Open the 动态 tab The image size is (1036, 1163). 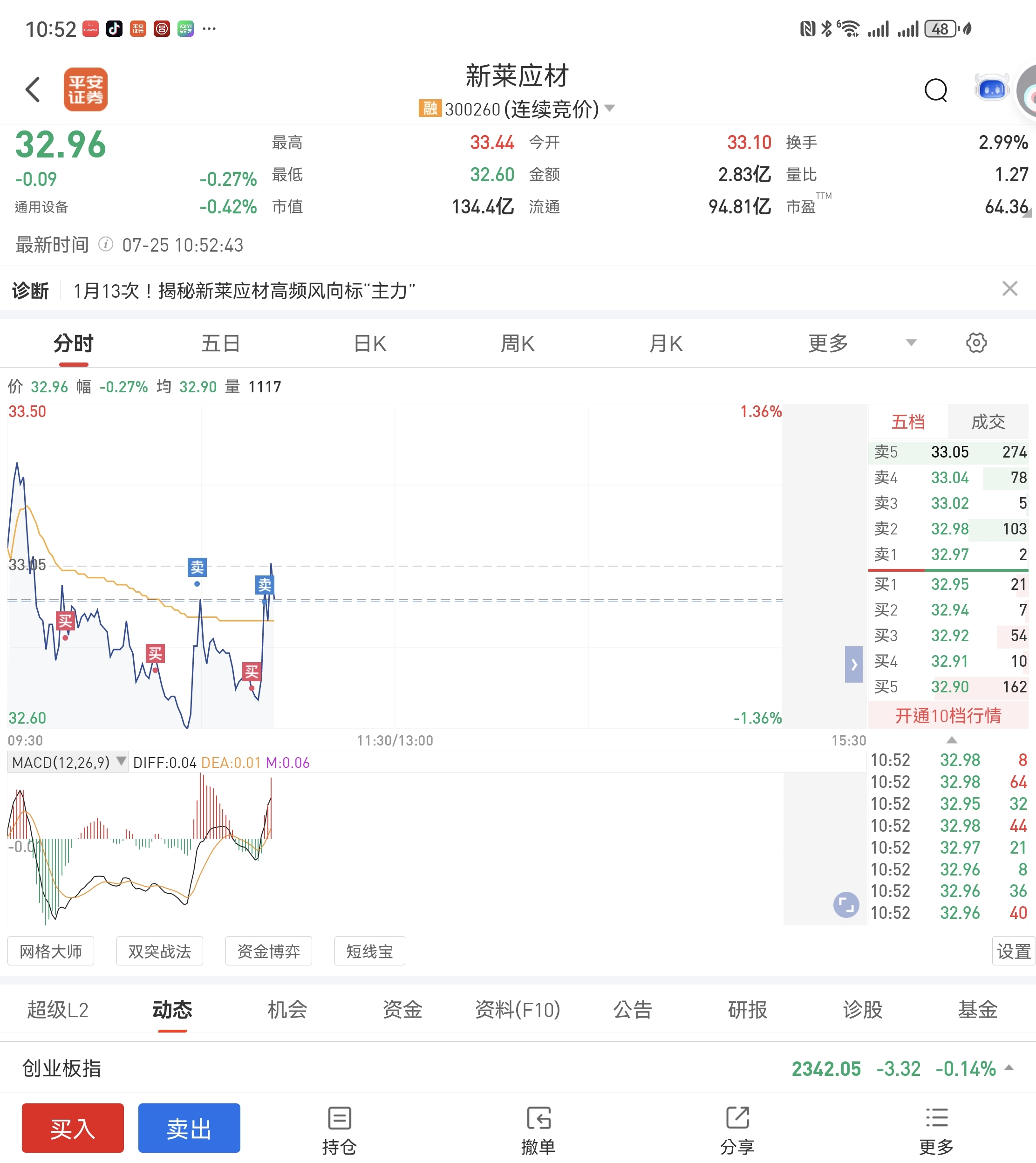(x=172, y=1010)
